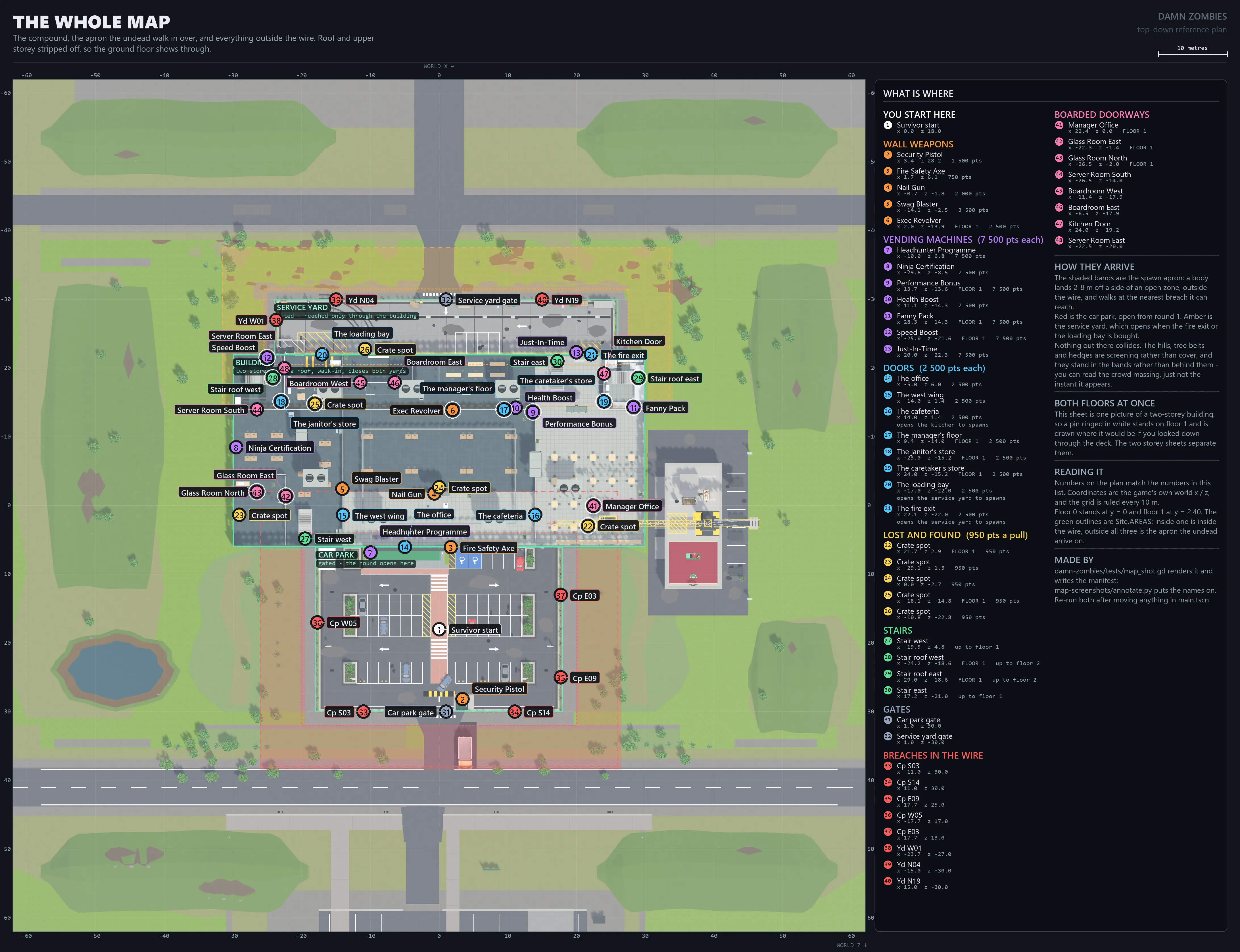Click the 'Glass Room North' map label
The width and height of the screenshot is (1240, 952).
212,493
